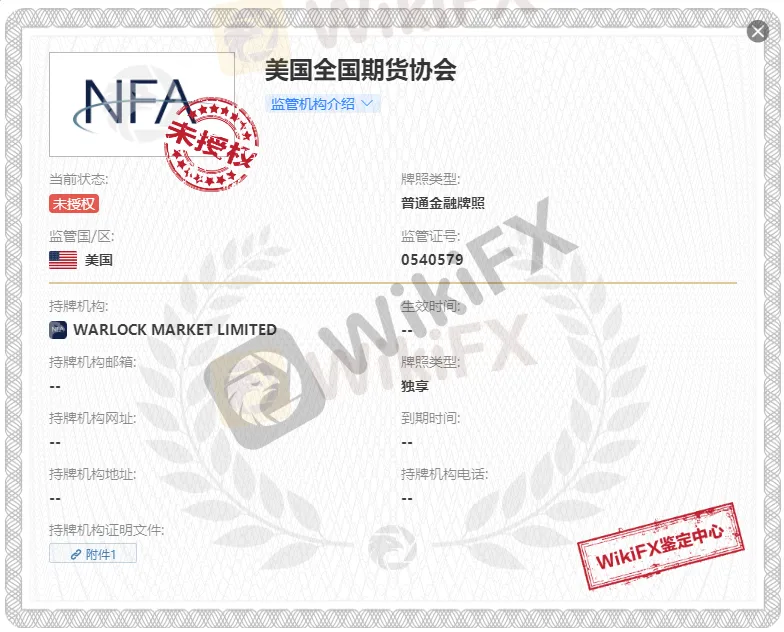Viewport: 784px width, 632px height.
Task: Click the 美国全国期货协会 title
Action: pos(360,70)
